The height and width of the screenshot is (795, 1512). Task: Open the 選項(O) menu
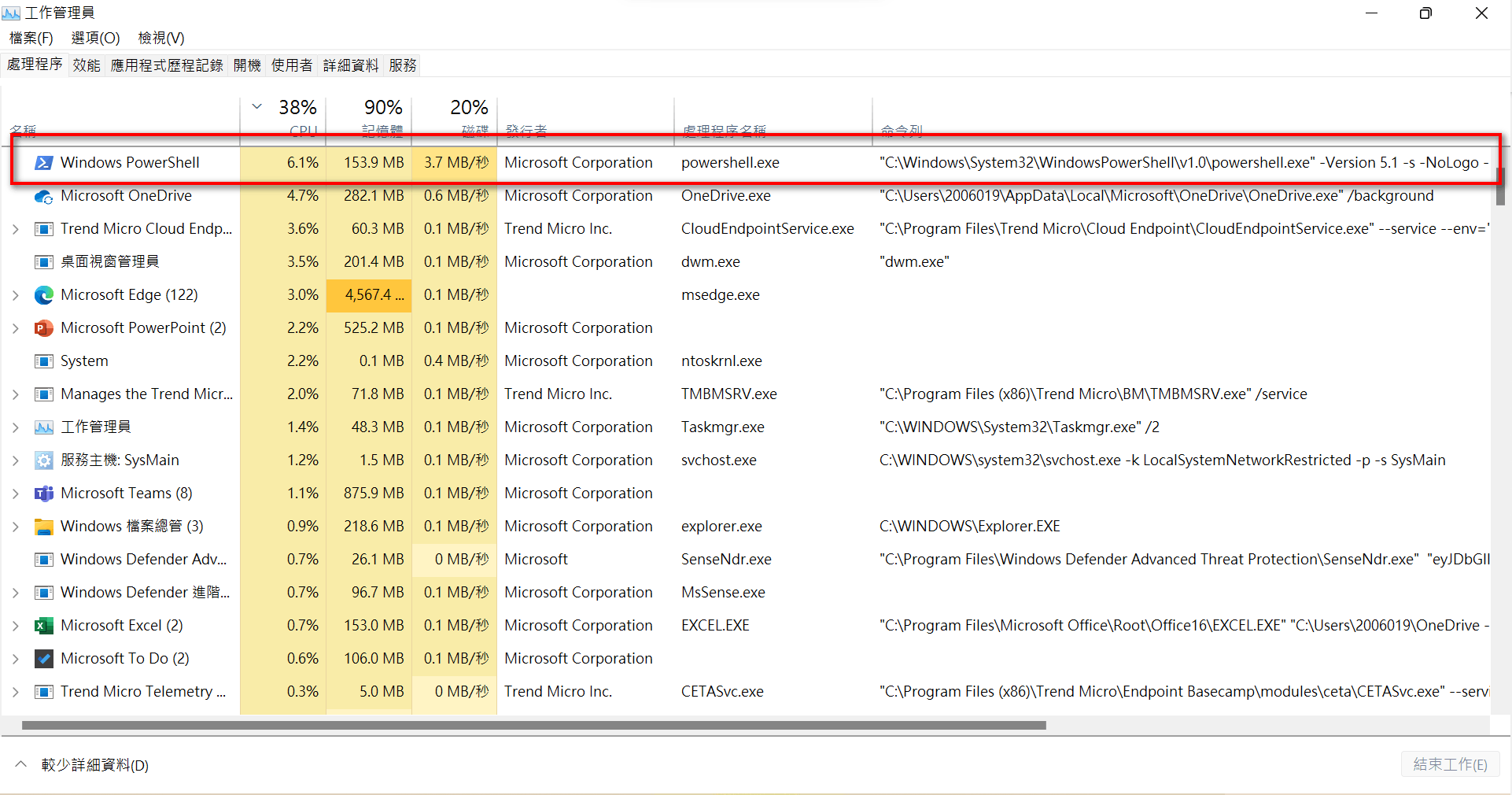pyautogui.click(x=95, y=38)
